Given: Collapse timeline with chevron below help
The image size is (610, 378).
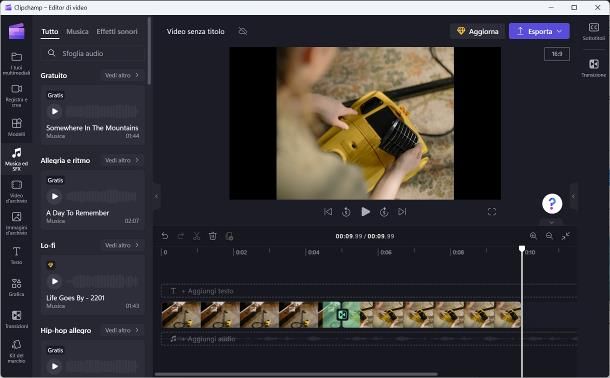Looking at the screenshot, I should point(552,222).
